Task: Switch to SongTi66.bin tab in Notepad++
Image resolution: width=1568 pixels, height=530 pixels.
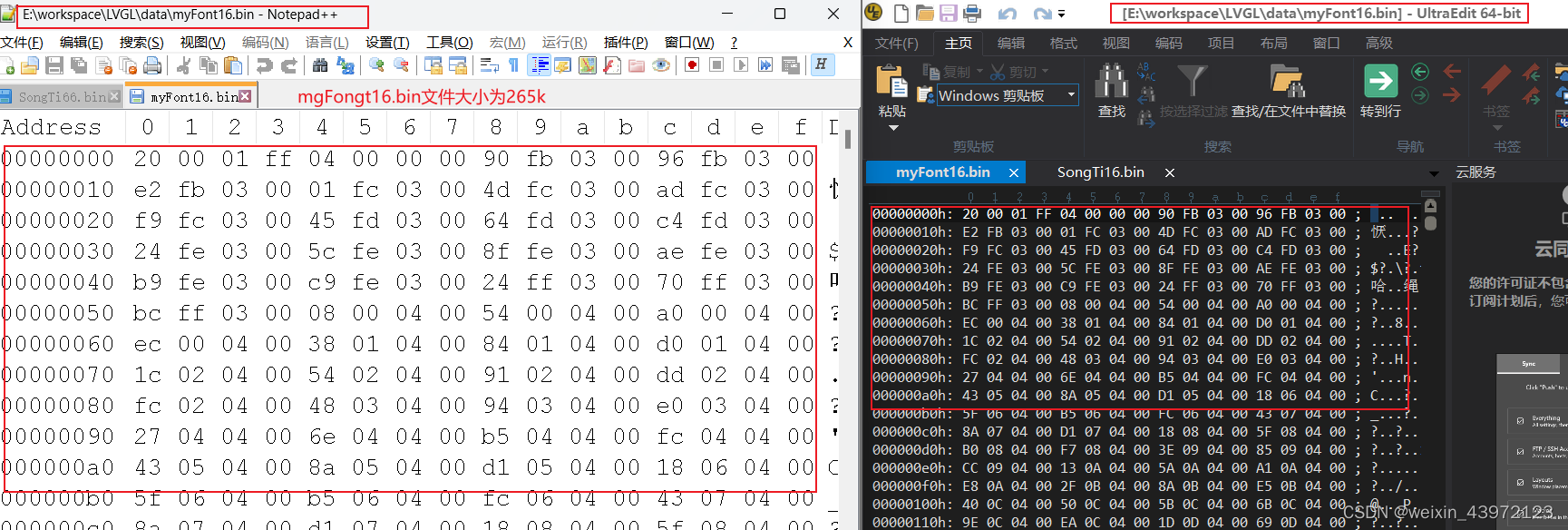Action: [x=62, y=96]
